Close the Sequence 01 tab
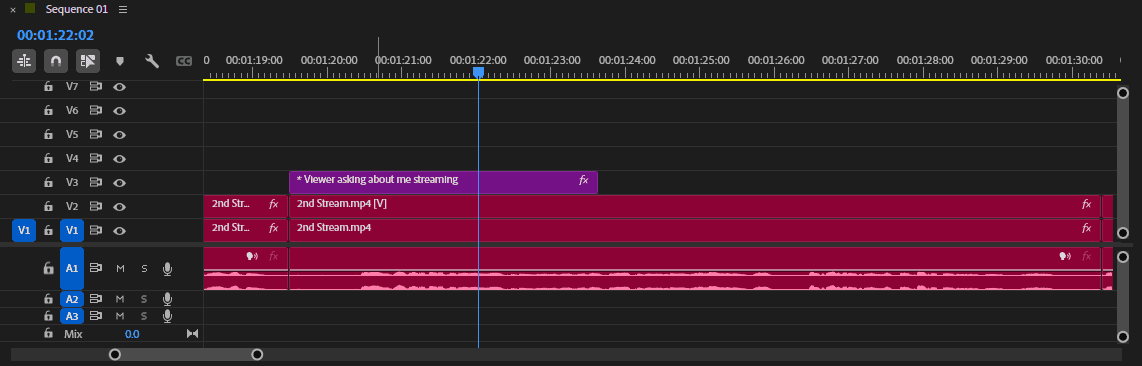This screenshot has height=366, width=1142. coord(12,9)
